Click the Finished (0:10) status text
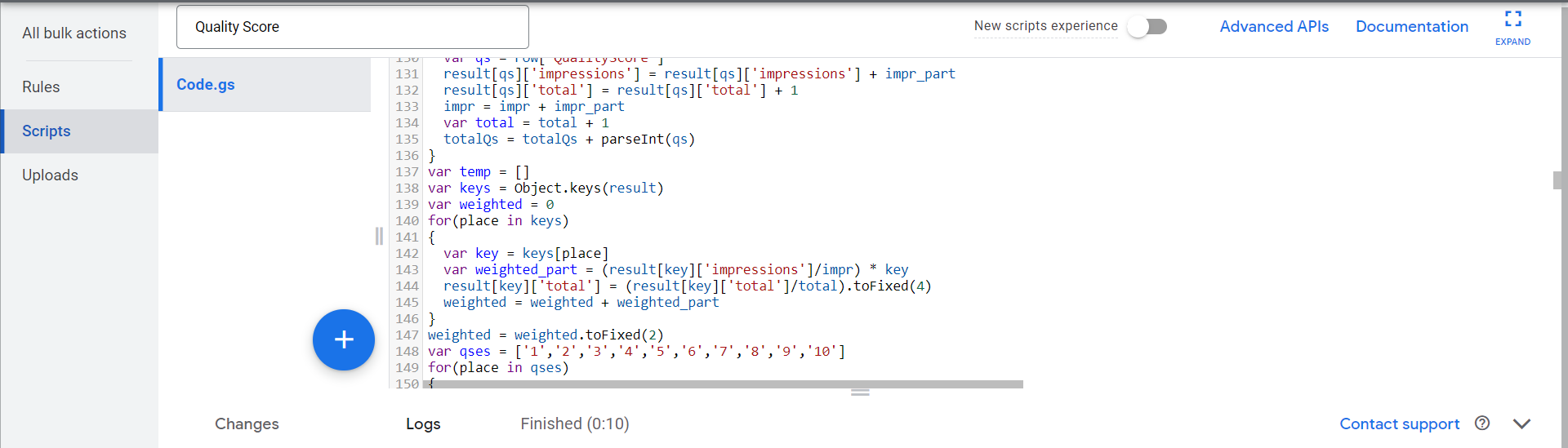This screenshot has height=448, width=1568. tap(575, 424)
